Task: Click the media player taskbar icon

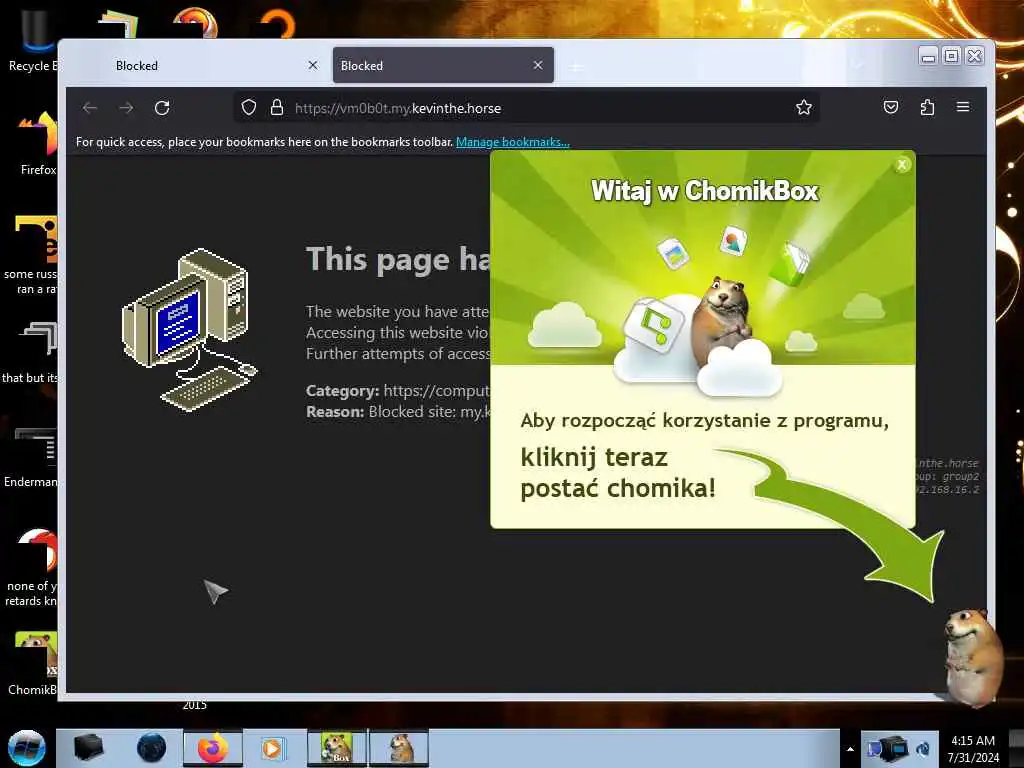Action: point(273,748)
